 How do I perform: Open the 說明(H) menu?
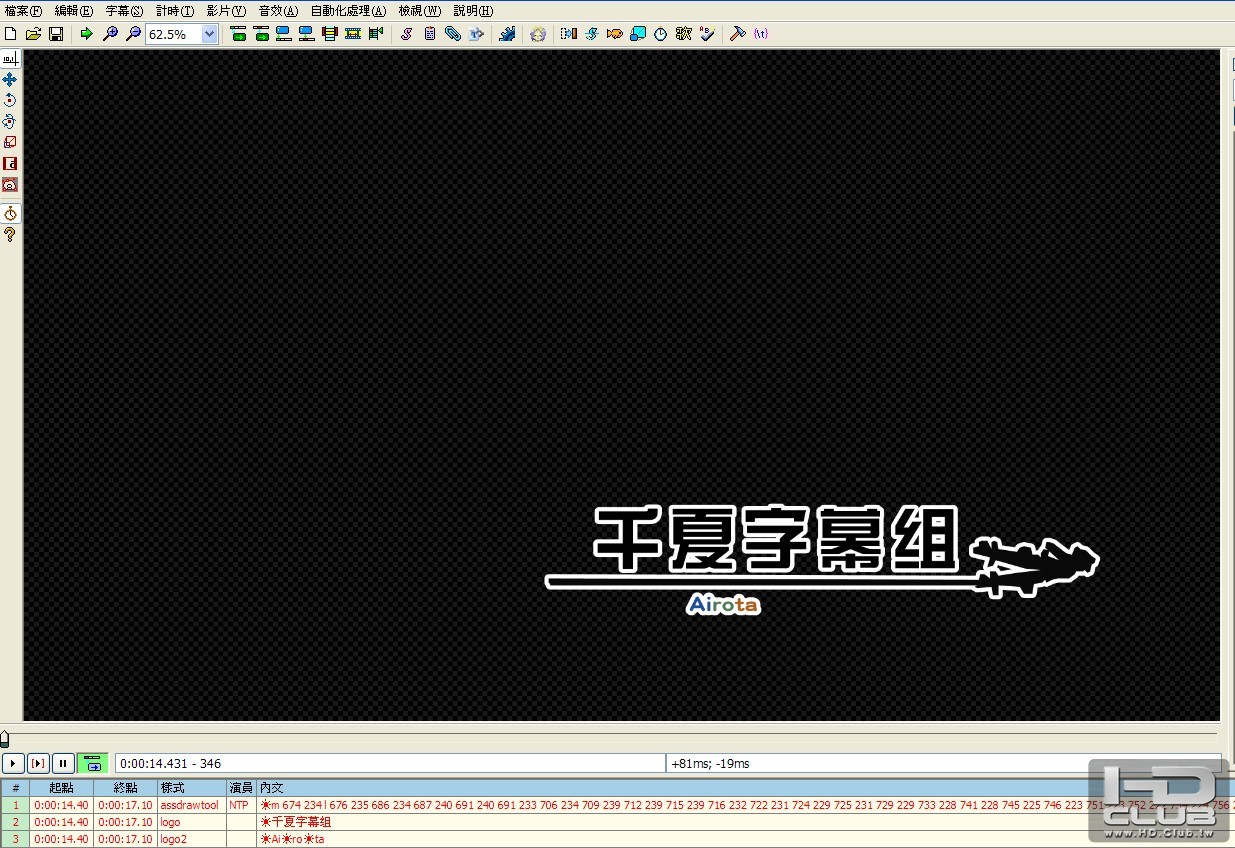click(x=473, y=11)
